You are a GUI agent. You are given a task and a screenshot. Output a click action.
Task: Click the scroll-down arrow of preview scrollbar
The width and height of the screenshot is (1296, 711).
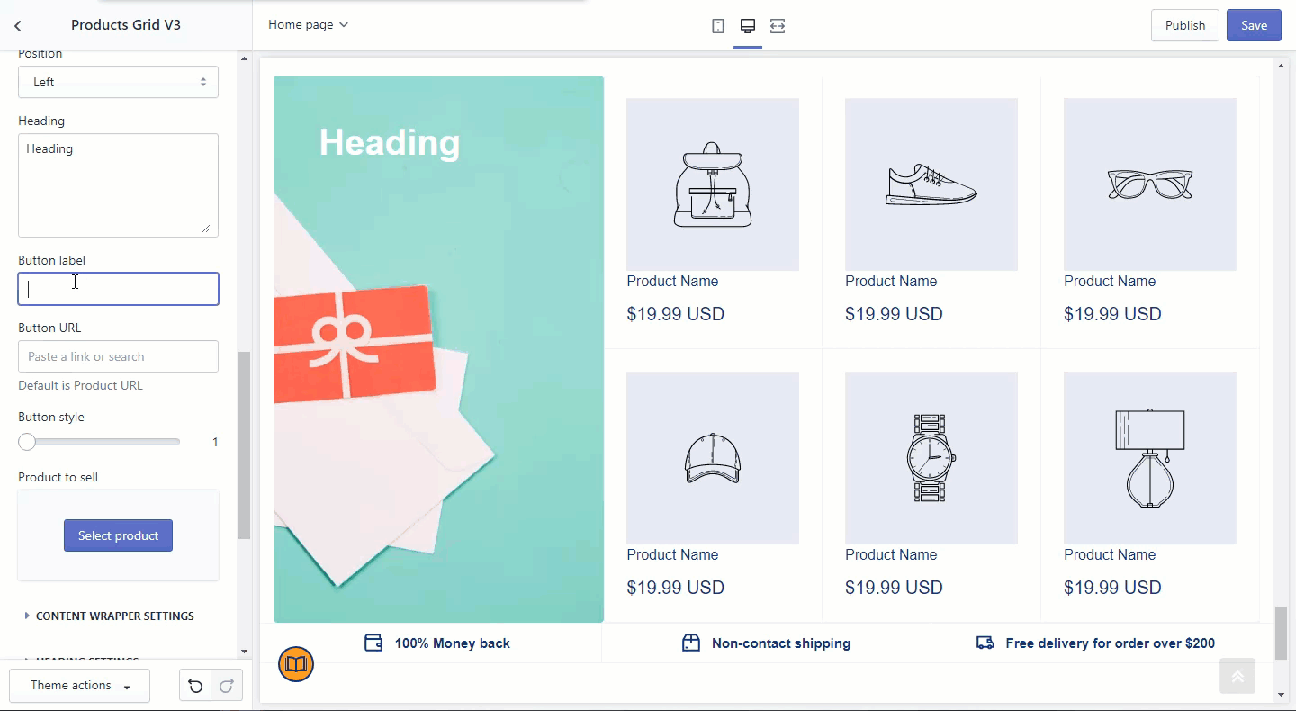point(1281,694)
